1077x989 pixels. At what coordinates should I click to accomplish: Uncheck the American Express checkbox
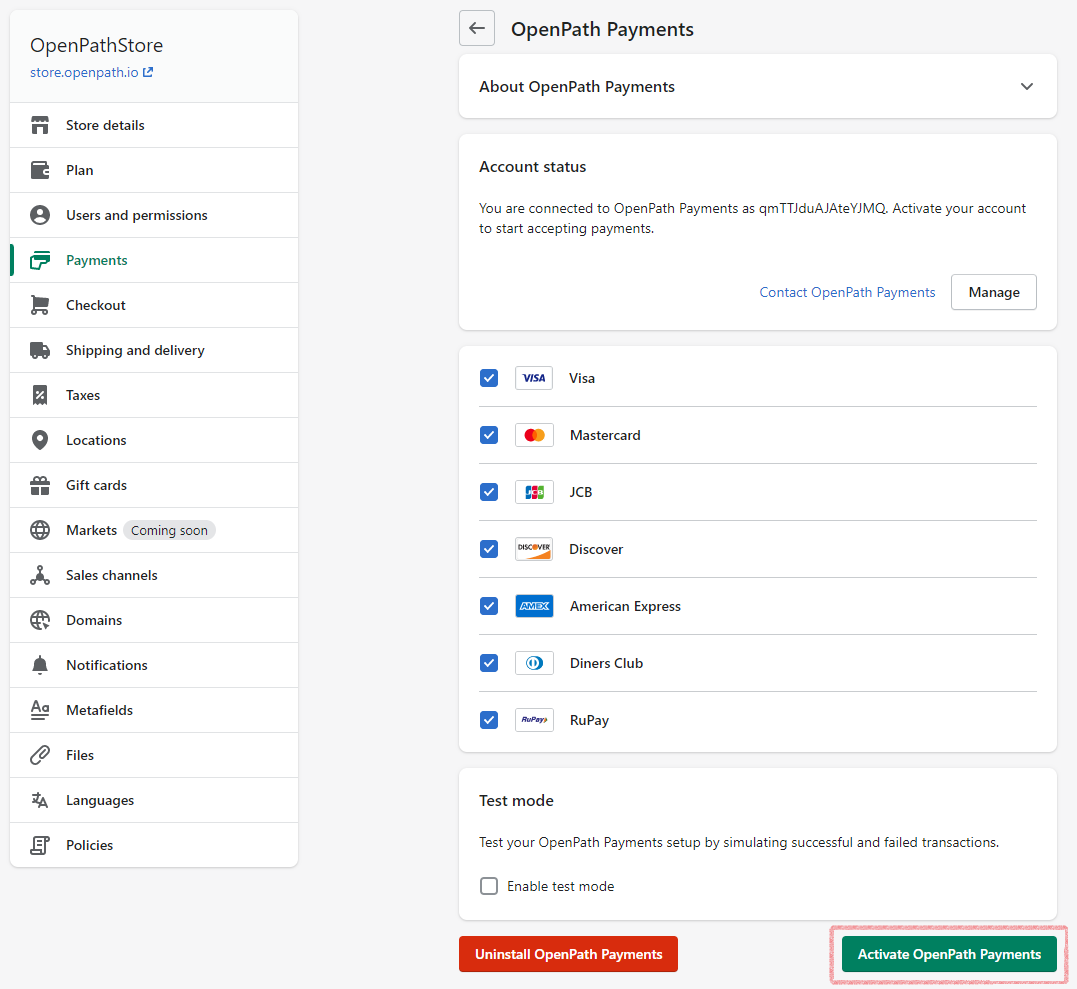489,606
